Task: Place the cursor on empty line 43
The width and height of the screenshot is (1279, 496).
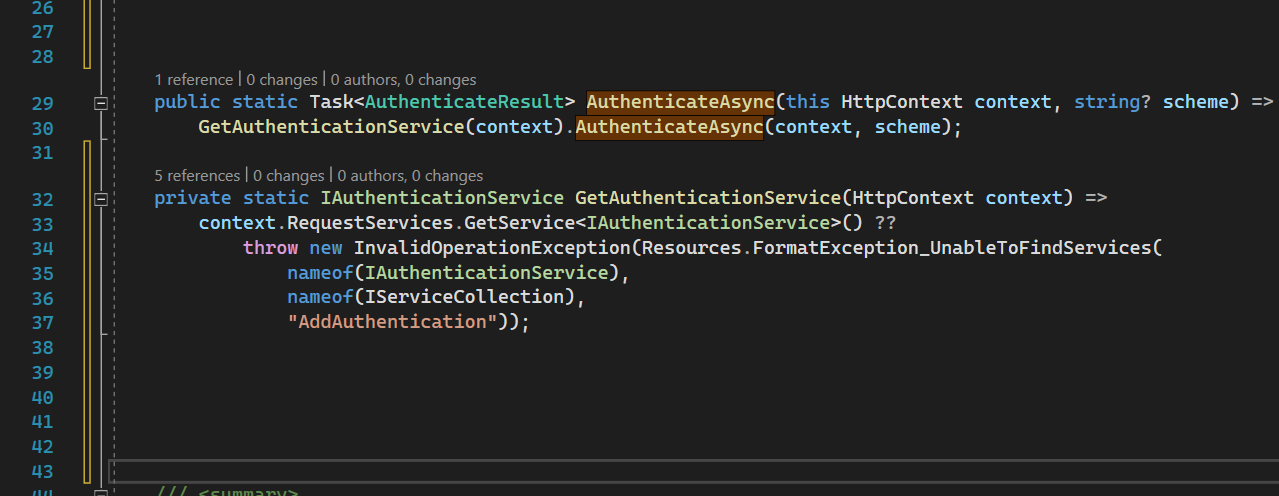Action: pos(690,471)
